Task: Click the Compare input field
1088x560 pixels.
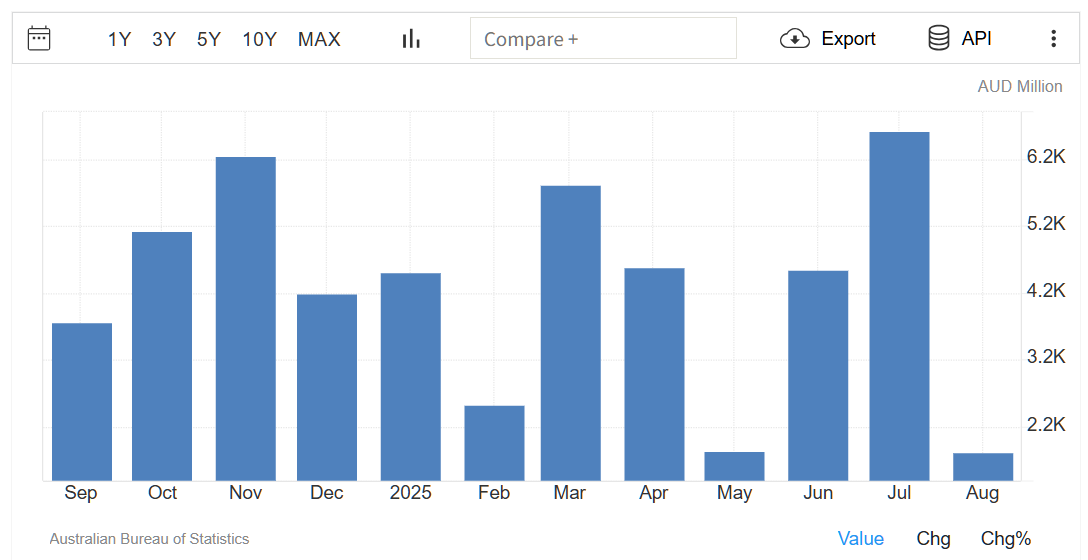Action: 603,39
